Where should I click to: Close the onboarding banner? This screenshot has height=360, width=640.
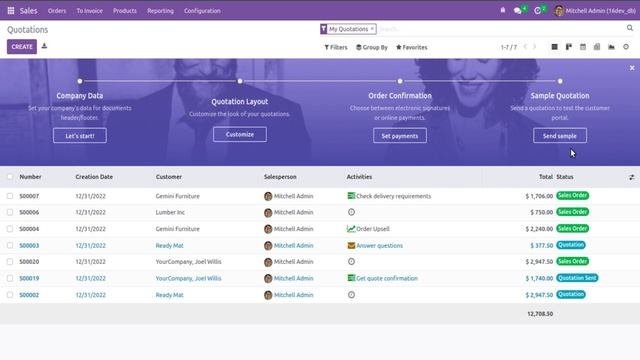coord(632,68)
